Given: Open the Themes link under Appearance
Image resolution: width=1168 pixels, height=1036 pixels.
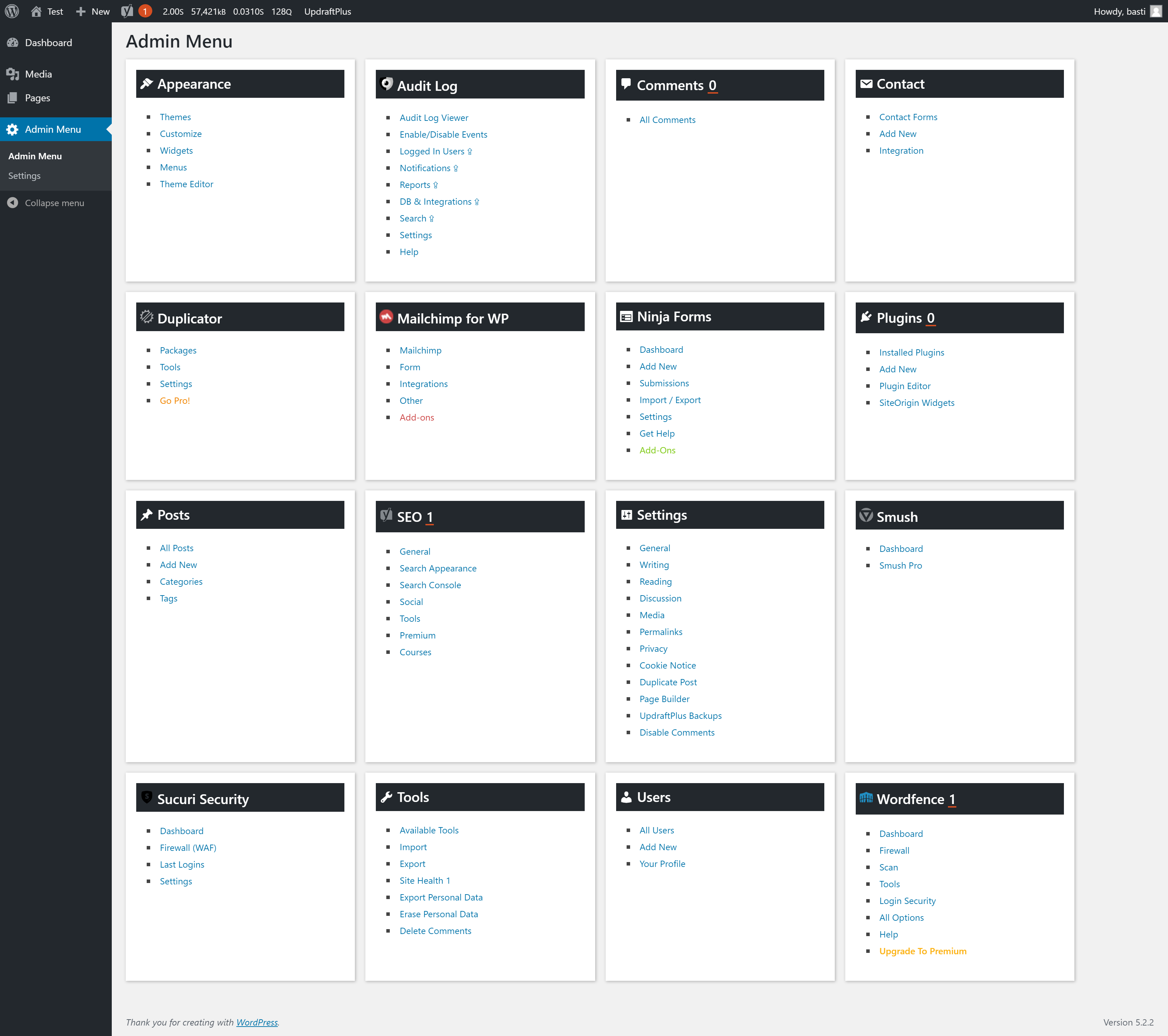Looking at the screenshot, I should click(175, 117).
